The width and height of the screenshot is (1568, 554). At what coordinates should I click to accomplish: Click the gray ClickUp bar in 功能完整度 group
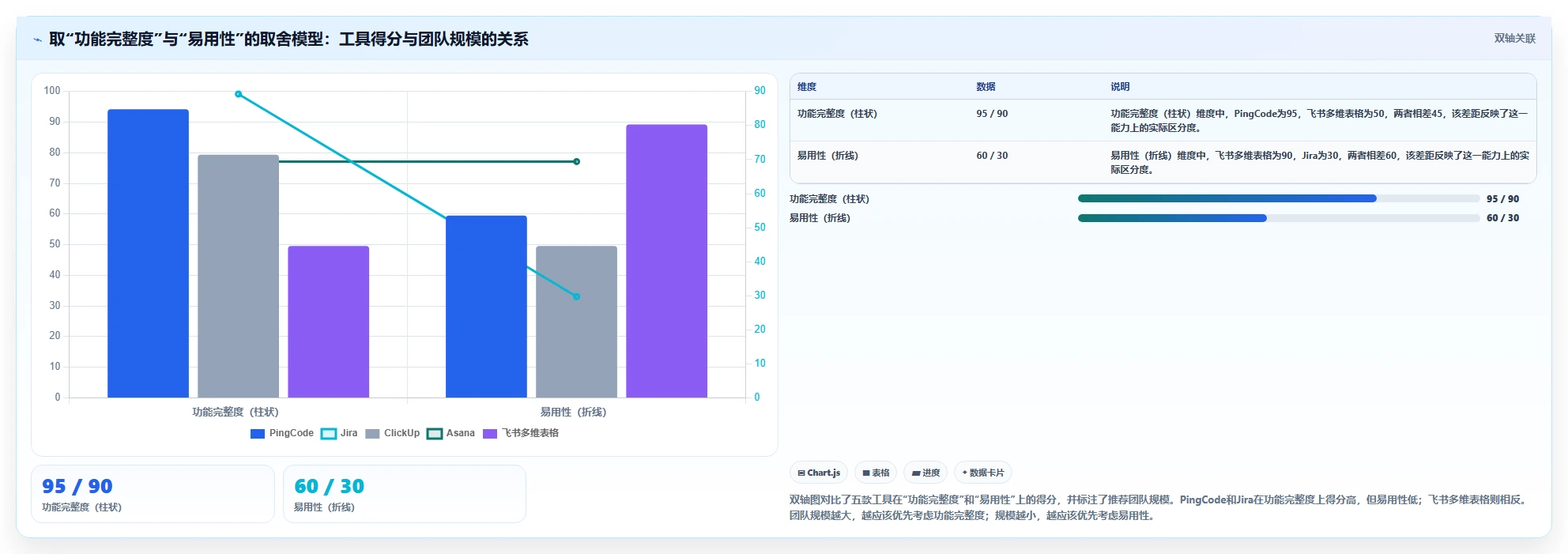coord(238,276)
